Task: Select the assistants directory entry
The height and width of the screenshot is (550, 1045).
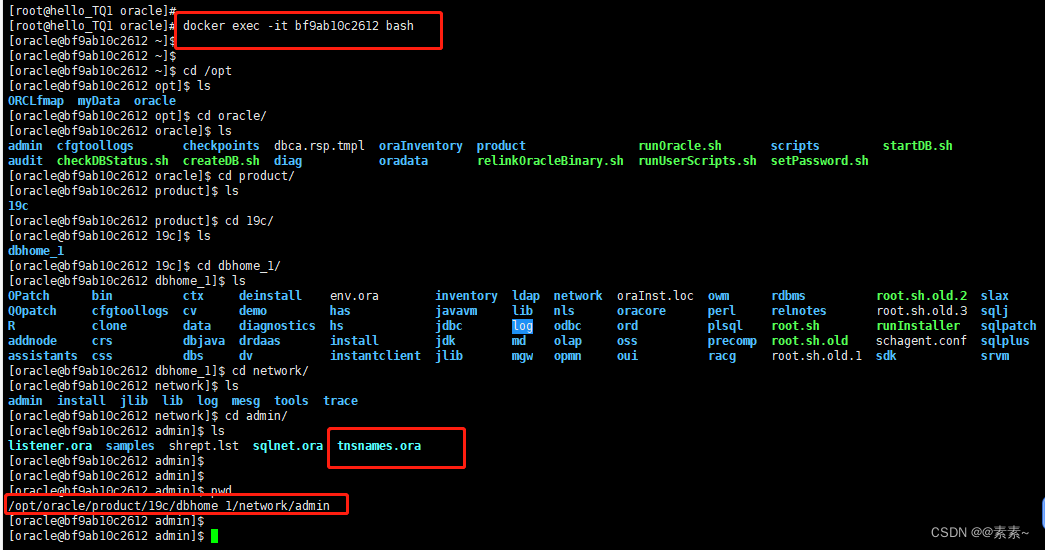Action: [43, 356]
